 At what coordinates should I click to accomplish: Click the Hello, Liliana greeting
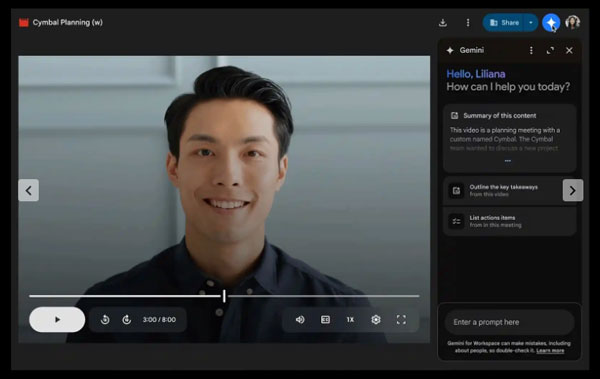476,74
